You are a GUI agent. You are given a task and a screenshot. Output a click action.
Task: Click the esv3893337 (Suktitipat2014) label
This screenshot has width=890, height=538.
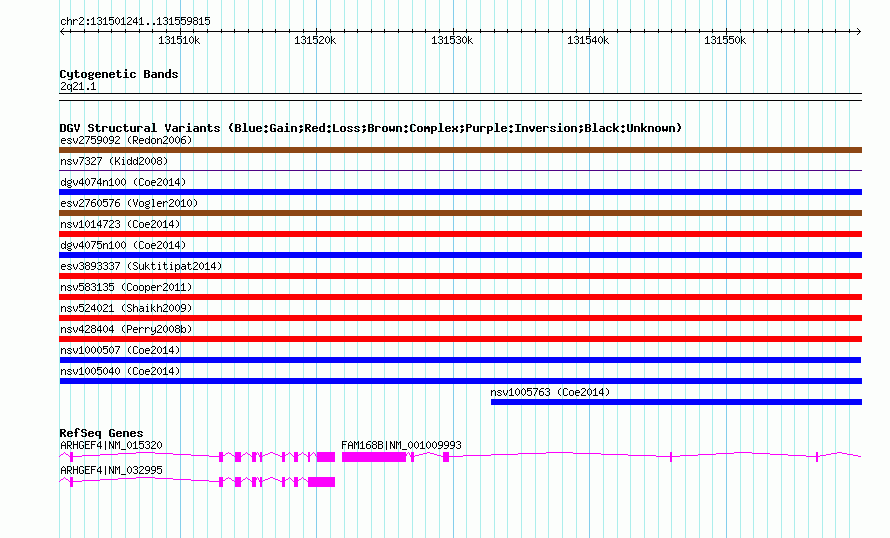point(141,266)
